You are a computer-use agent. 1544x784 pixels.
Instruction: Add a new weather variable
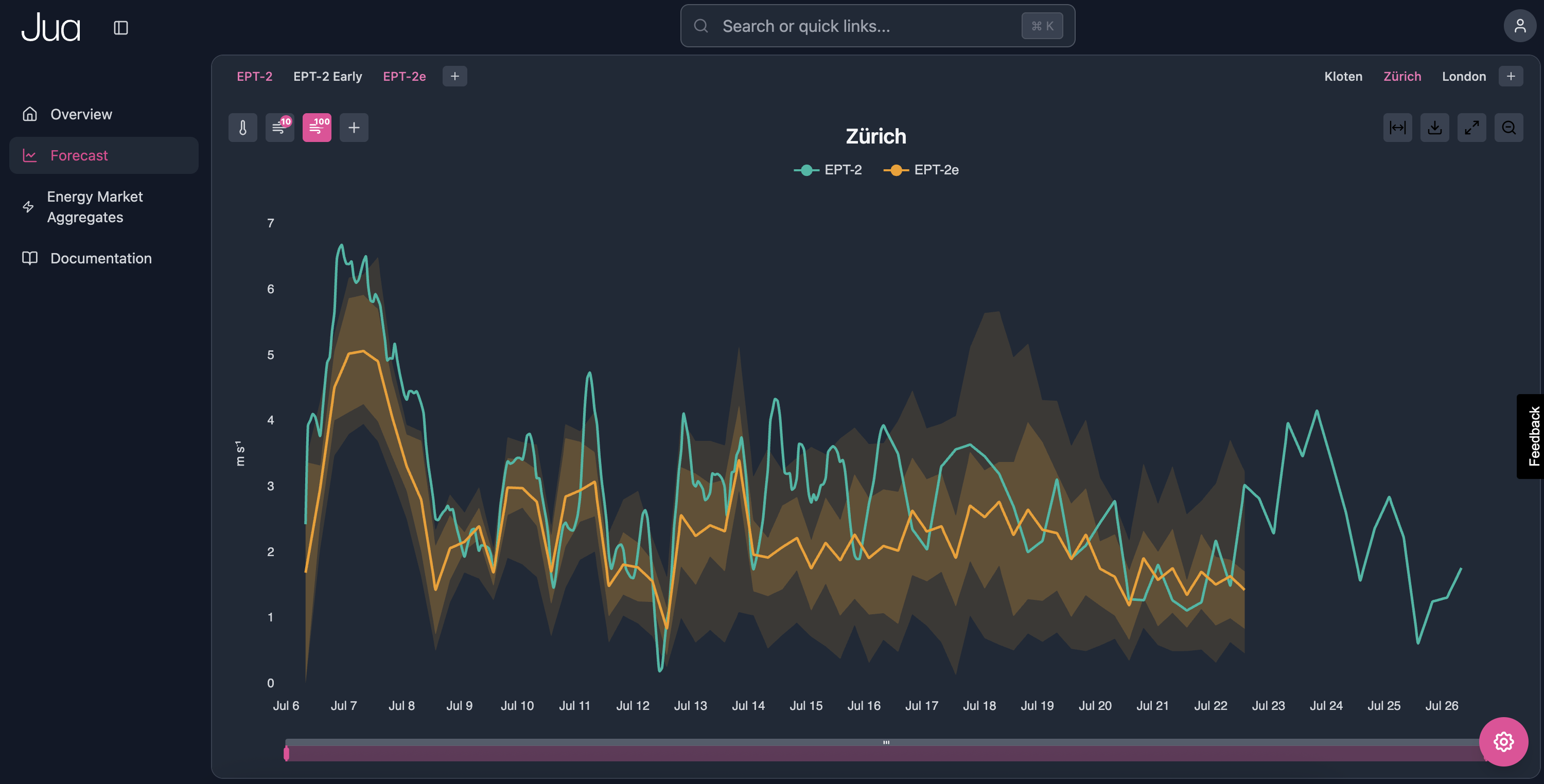(x=354, y=128)
